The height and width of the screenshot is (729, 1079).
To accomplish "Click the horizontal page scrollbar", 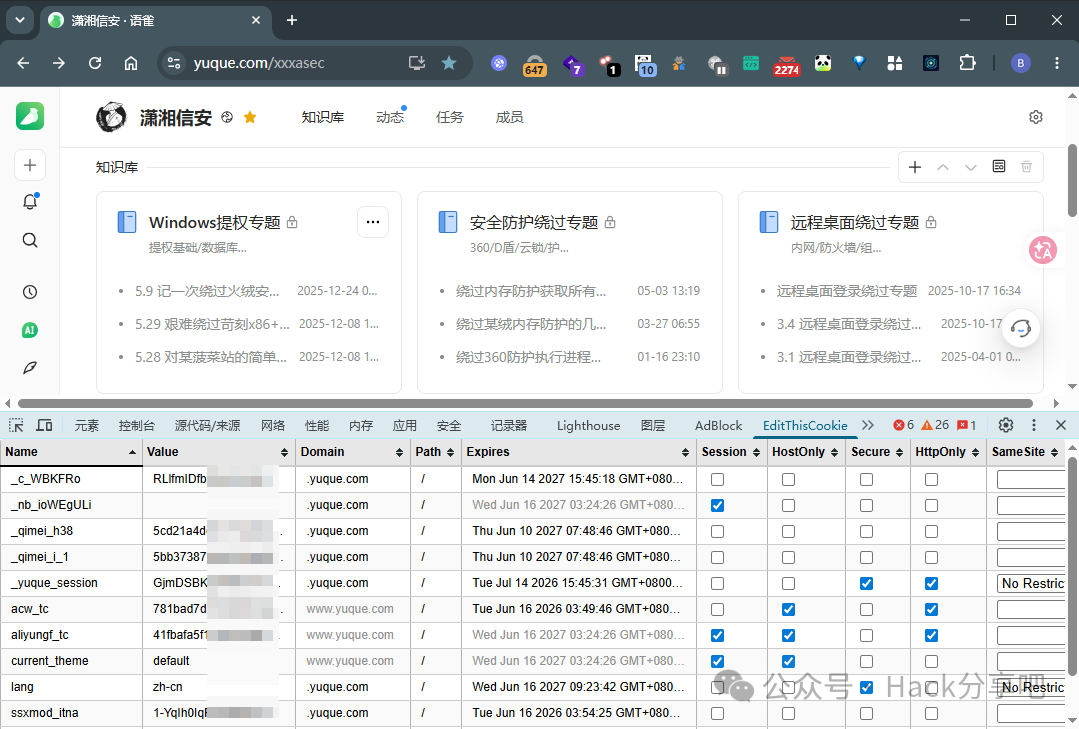I will click(525, 403).
